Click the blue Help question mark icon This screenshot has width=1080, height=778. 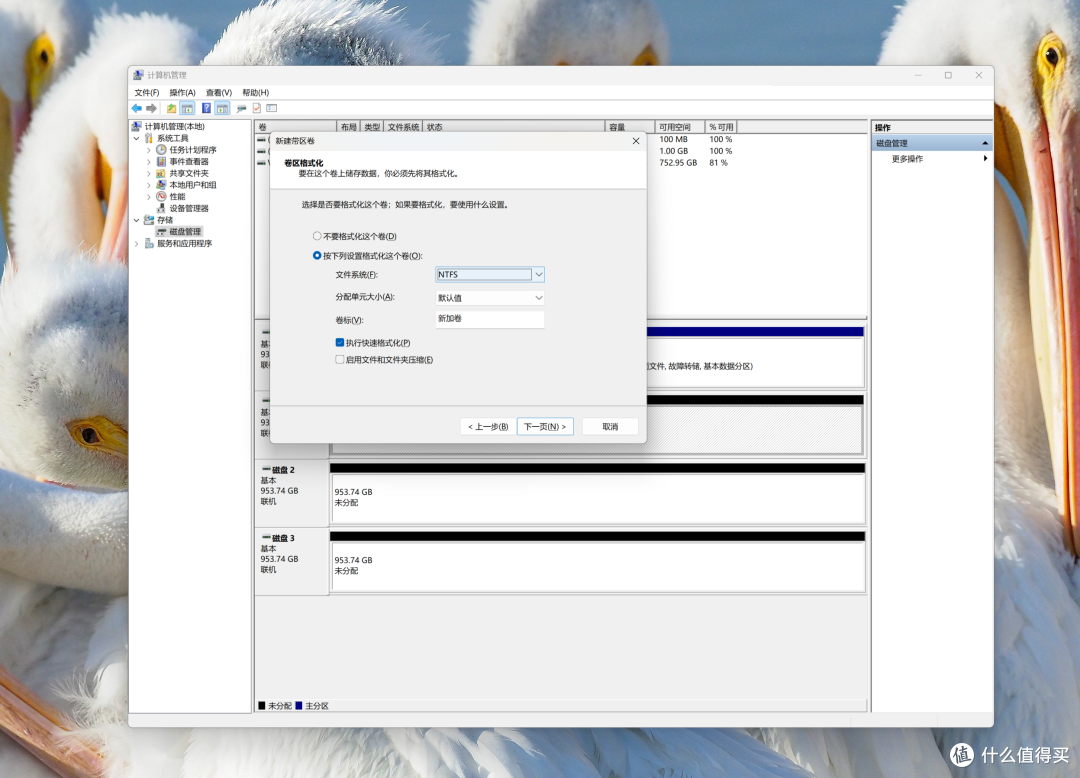(x=206, y=108)
